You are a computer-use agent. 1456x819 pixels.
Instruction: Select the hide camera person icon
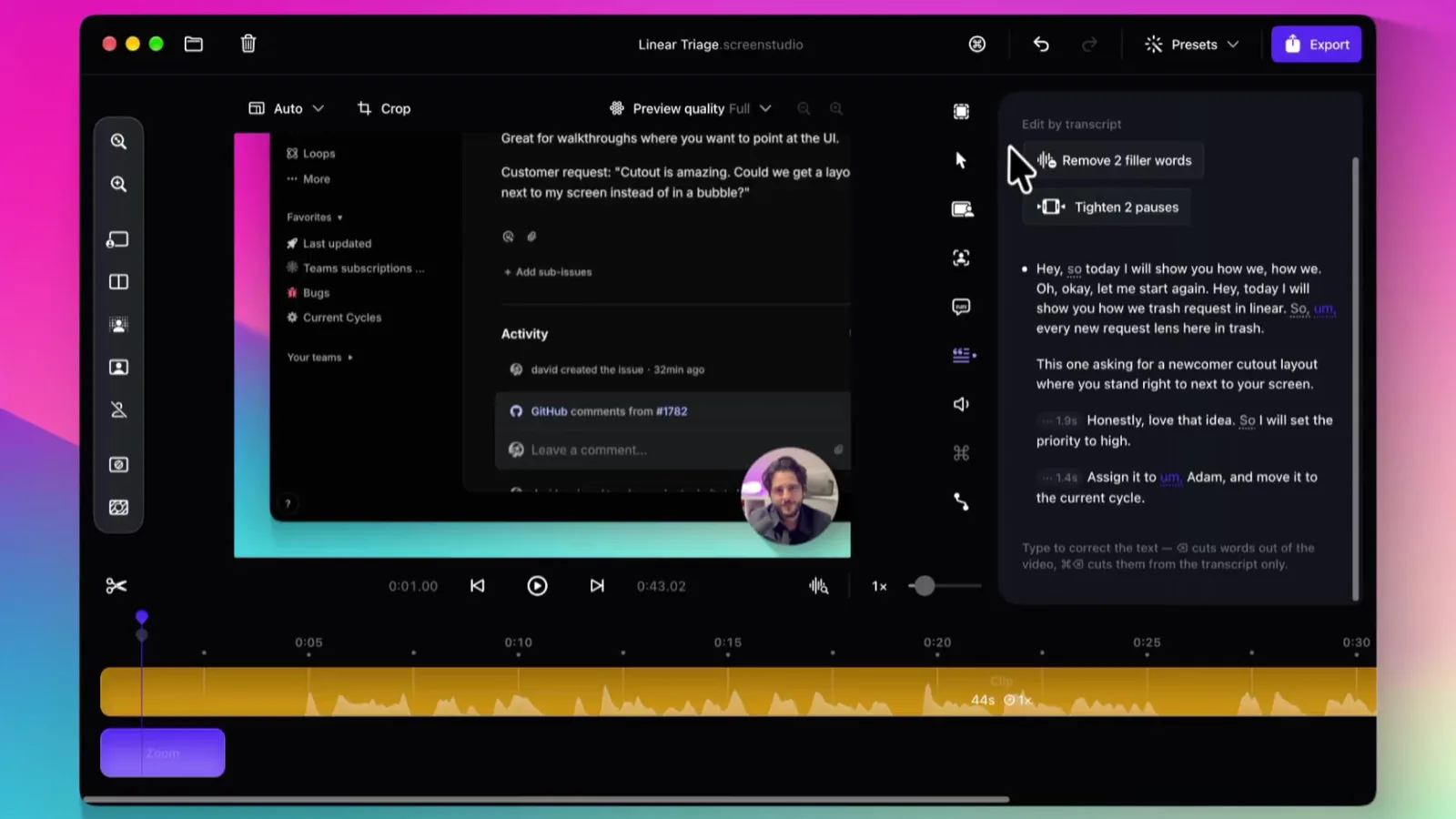(x=118, y=409)
